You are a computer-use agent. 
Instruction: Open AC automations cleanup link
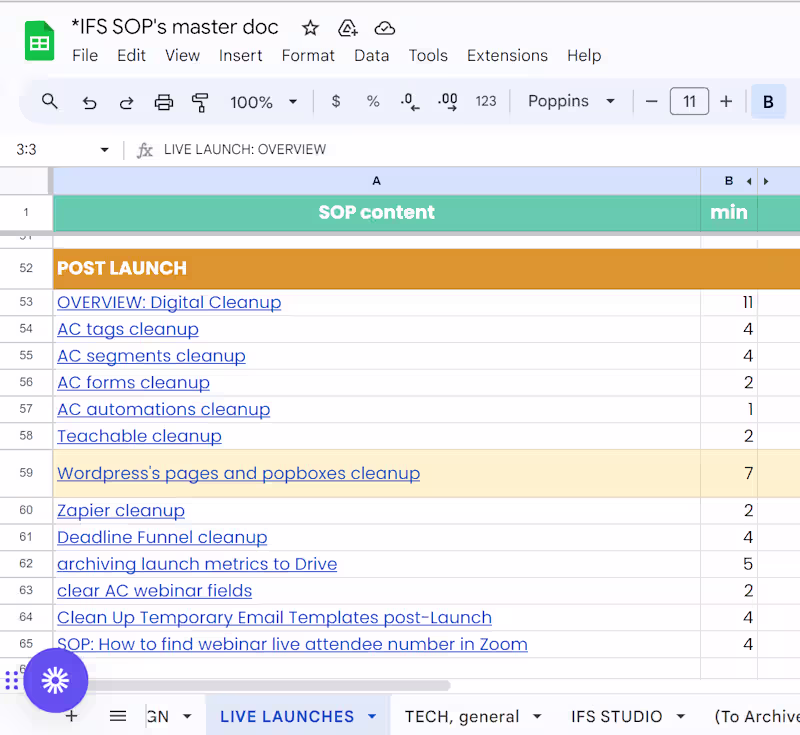163,410
